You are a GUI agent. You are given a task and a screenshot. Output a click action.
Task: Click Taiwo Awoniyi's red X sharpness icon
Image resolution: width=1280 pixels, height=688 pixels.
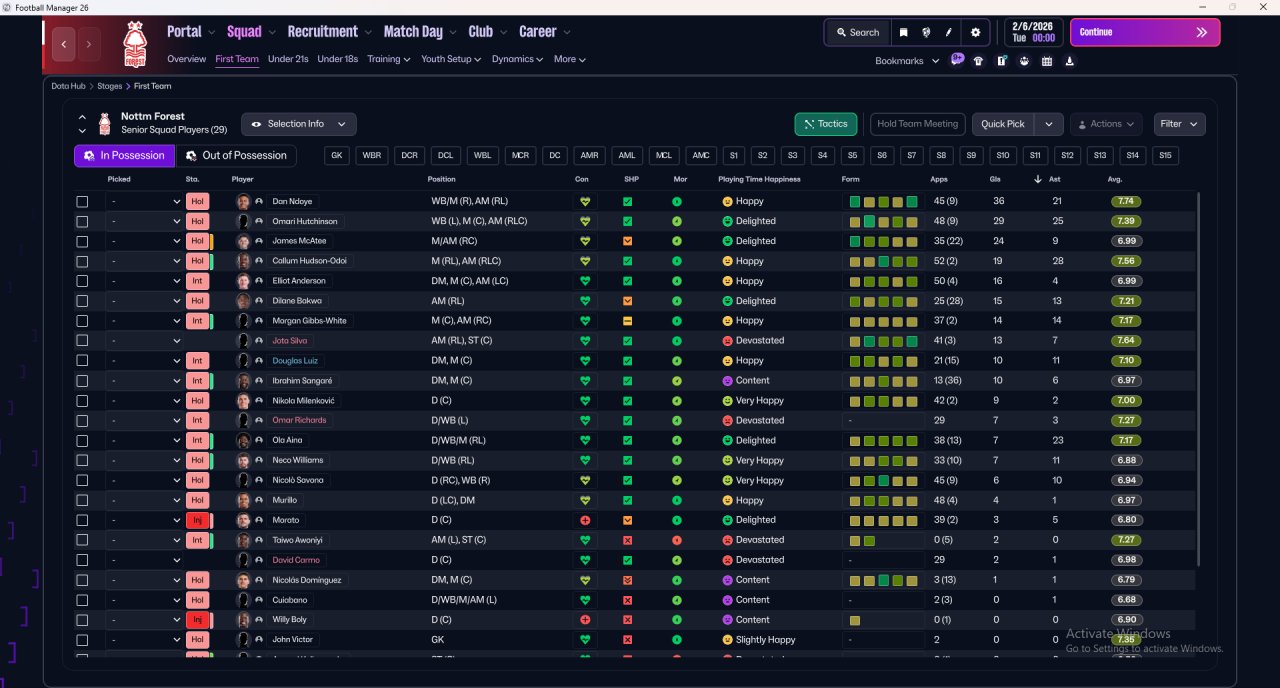[x=627, y=540]
